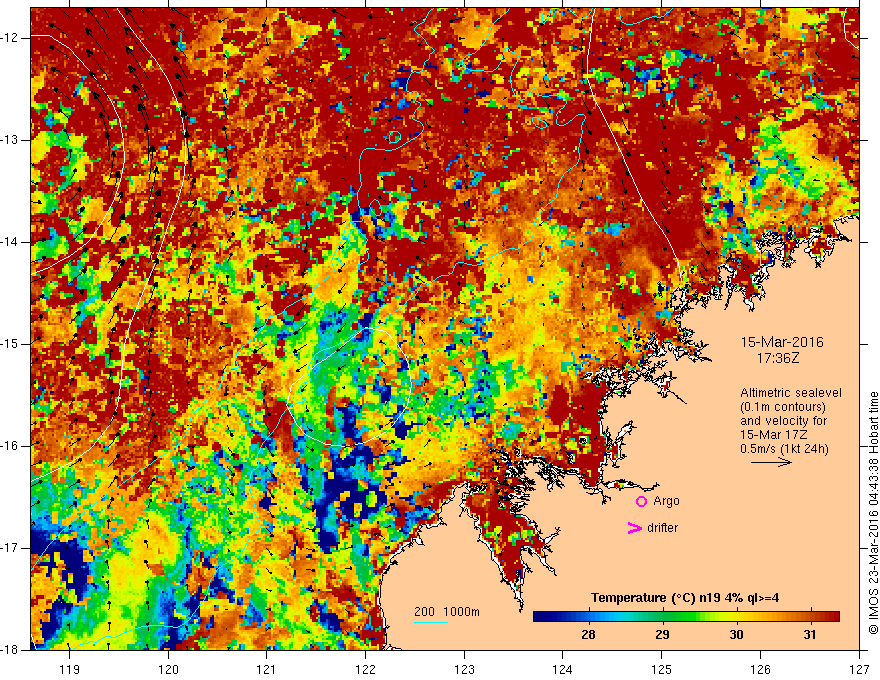Click the cyan bathymetry line legend sample
This screenshot has height=680, width=880.
(430, 622)
